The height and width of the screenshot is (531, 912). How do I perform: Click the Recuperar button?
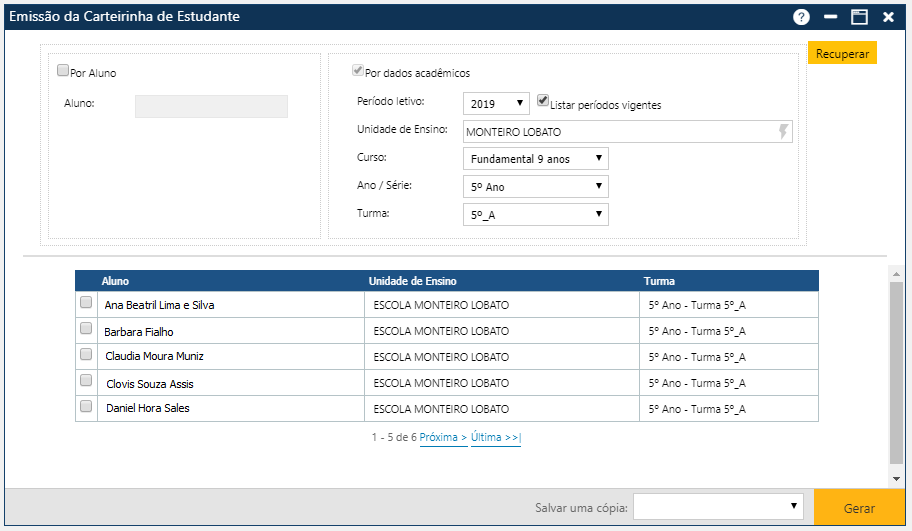842,54
